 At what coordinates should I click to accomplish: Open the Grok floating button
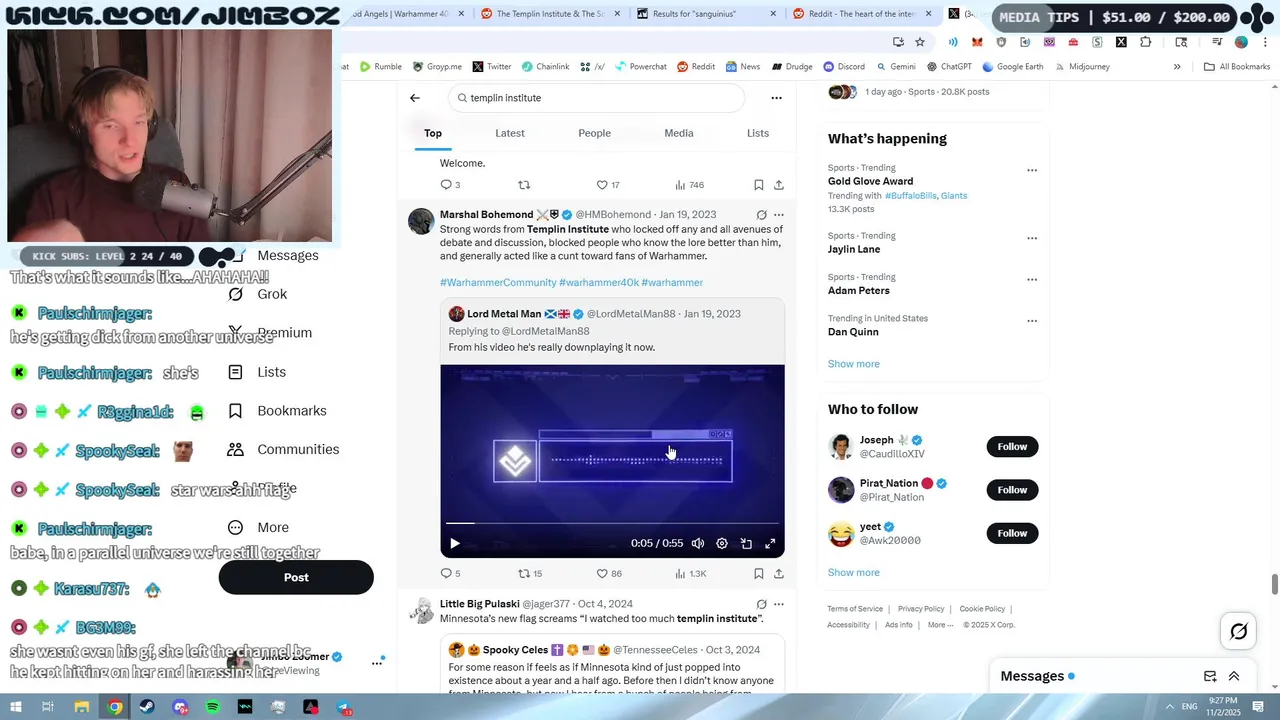[1238, 631]
